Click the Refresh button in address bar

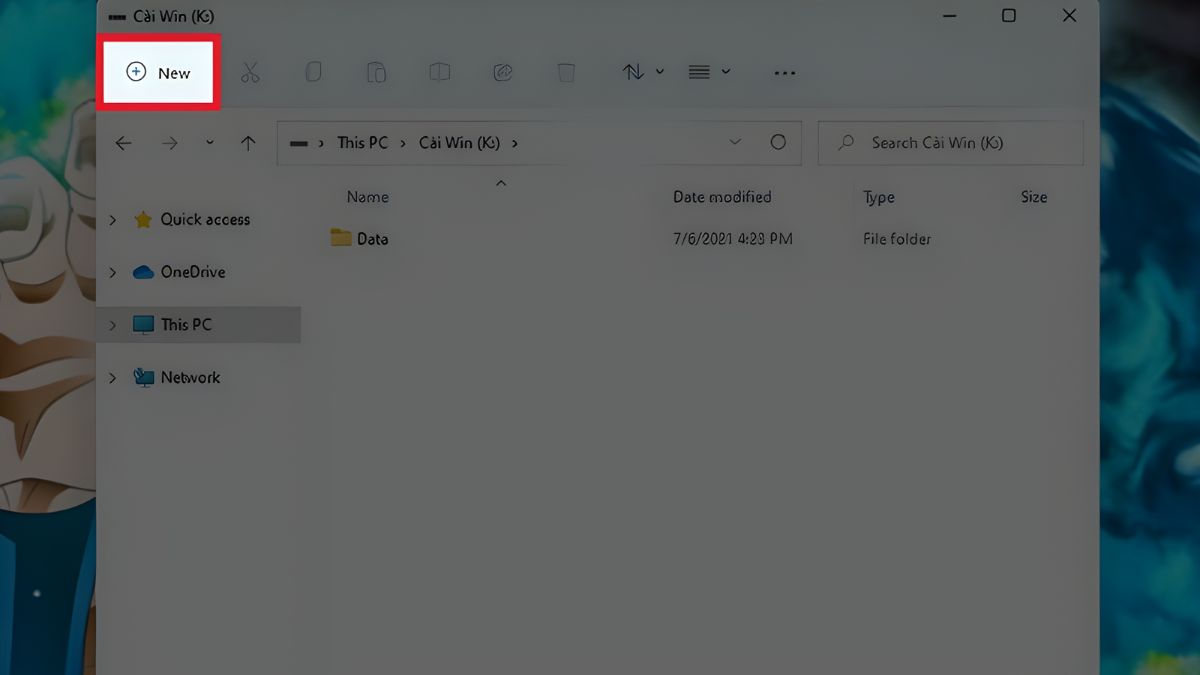(x=778, y=143)
